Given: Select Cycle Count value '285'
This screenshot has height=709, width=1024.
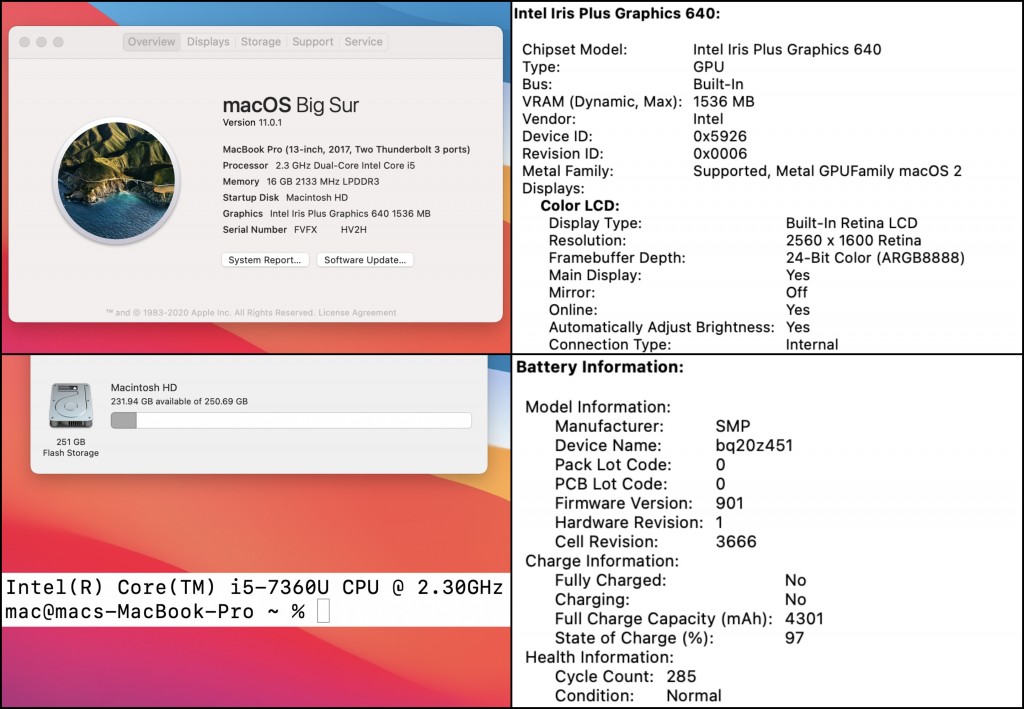Looking at the screenshot, I should coord(681,676).
